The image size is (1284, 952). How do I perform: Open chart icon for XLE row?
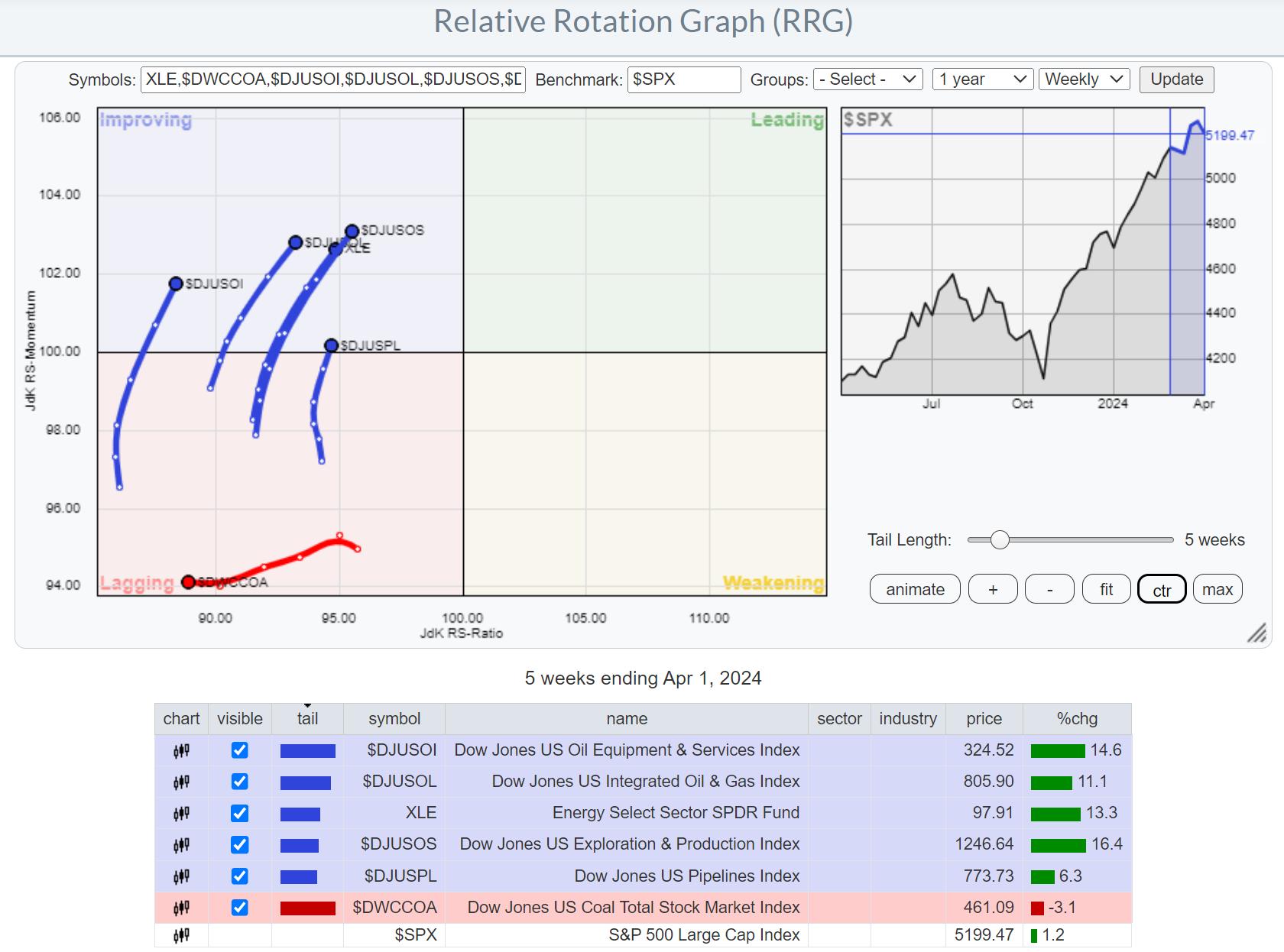tap(181, 814)
